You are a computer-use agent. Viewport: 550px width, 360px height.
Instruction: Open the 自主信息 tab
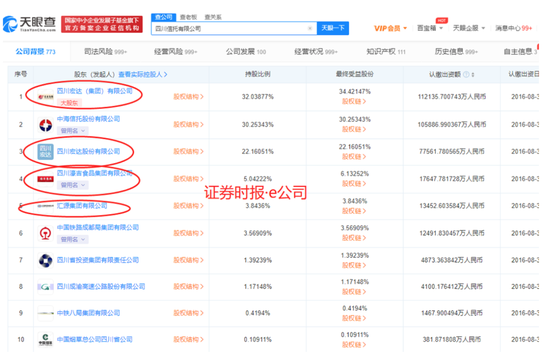[x=521, y=52]
